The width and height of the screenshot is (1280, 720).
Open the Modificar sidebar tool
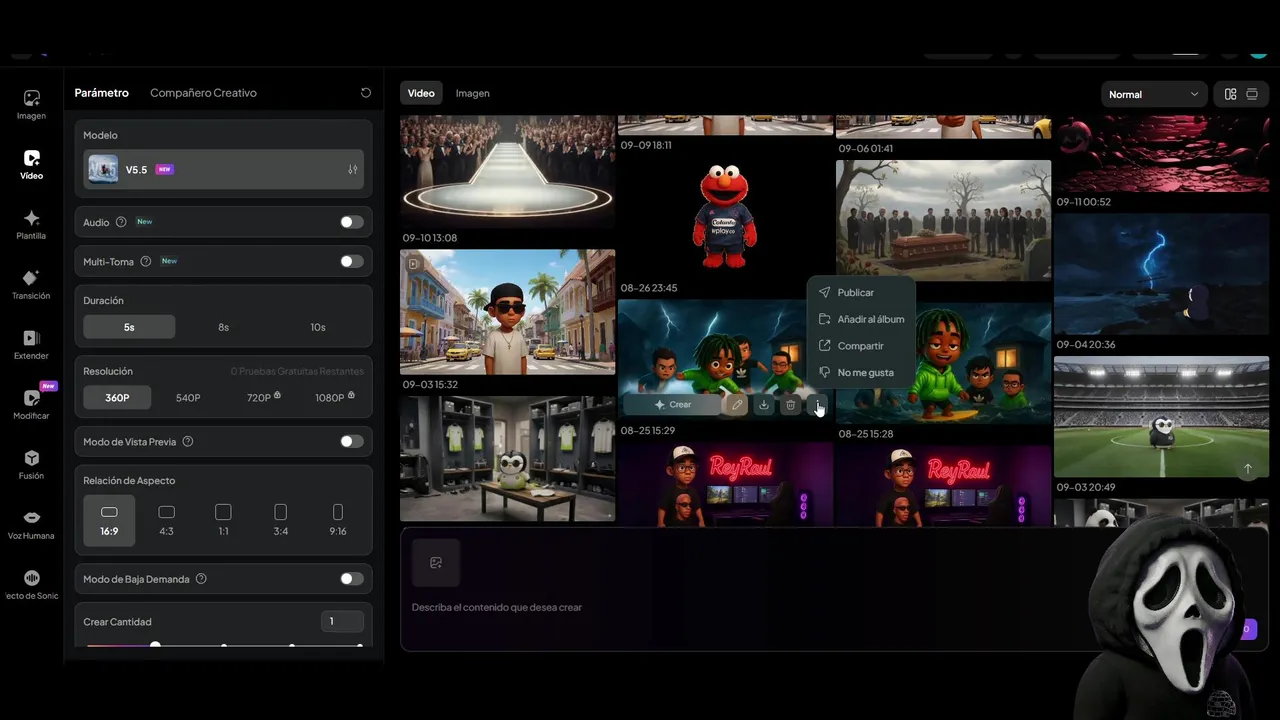tap(31, 404)
